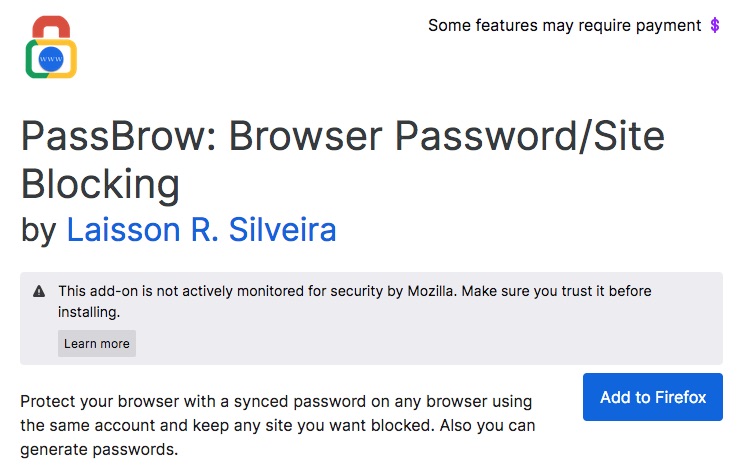Click the 'Protect your browser' description paragraph
The height and width of the screenshot is (476, 746).
[x=277, y=425]
